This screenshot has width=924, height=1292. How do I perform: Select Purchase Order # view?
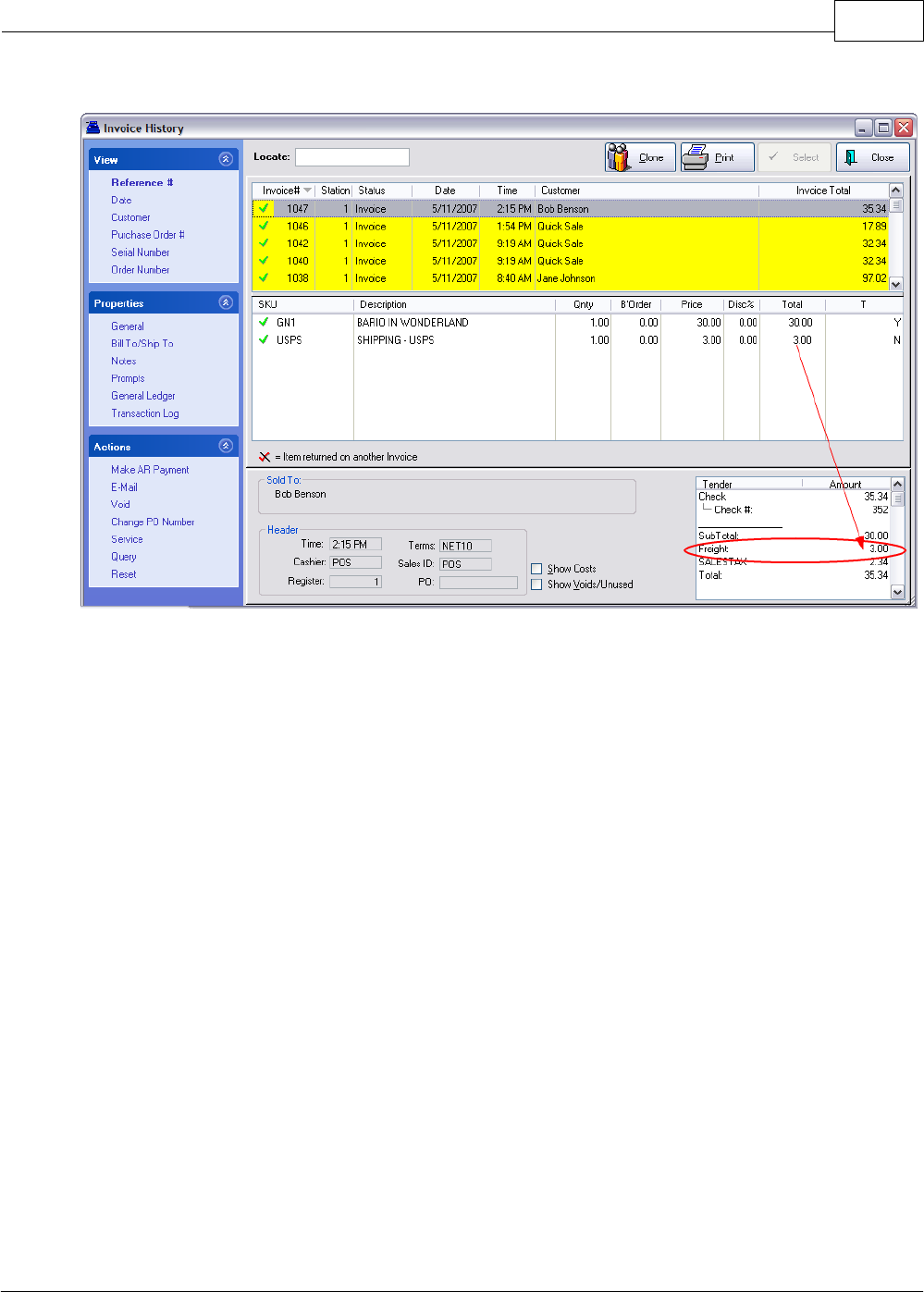click(x=148, y=235)
